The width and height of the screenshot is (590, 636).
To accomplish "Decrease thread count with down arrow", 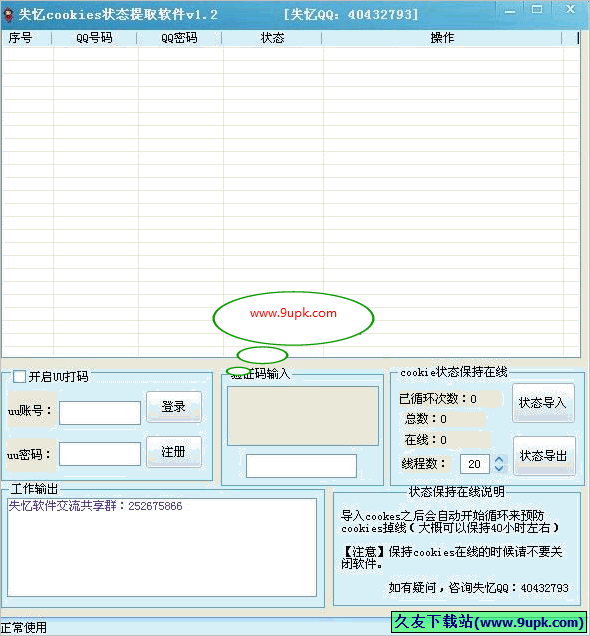I will (x=499, y=468).
